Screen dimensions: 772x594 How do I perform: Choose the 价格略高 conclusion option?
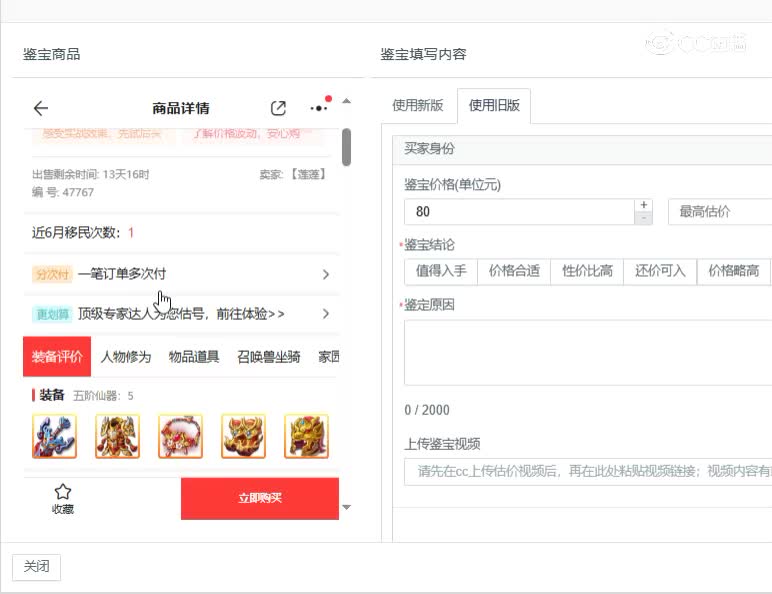coord(733,271)
